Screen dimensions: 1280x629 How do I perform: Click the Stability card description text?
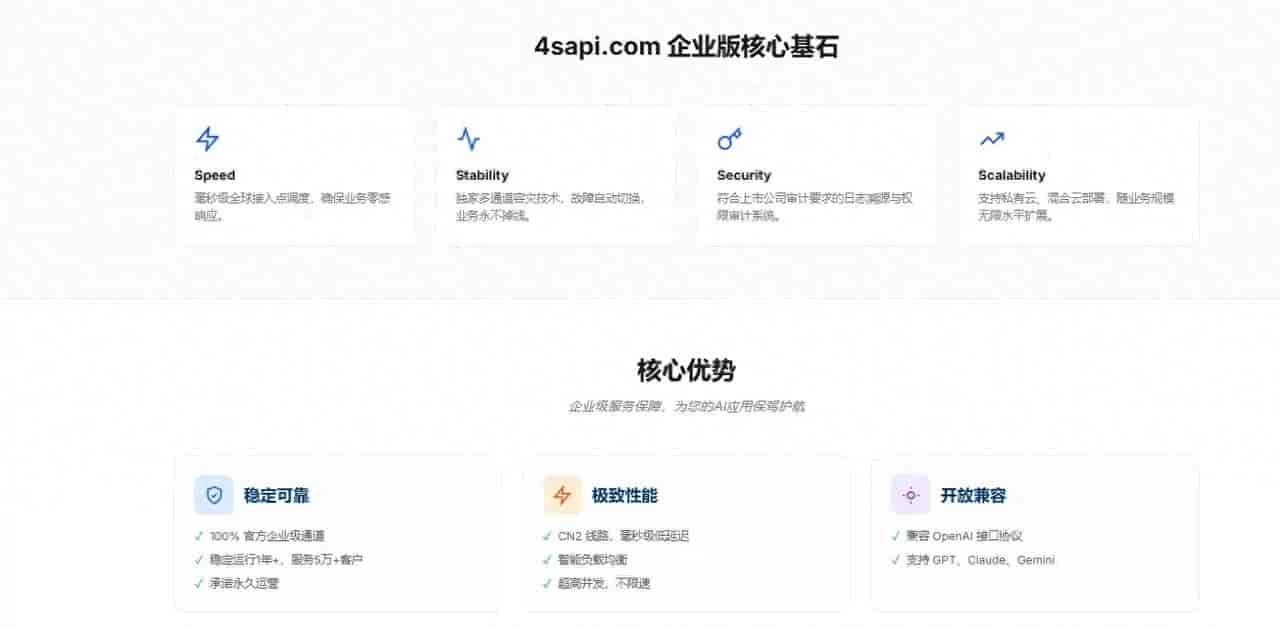(550, 207)
